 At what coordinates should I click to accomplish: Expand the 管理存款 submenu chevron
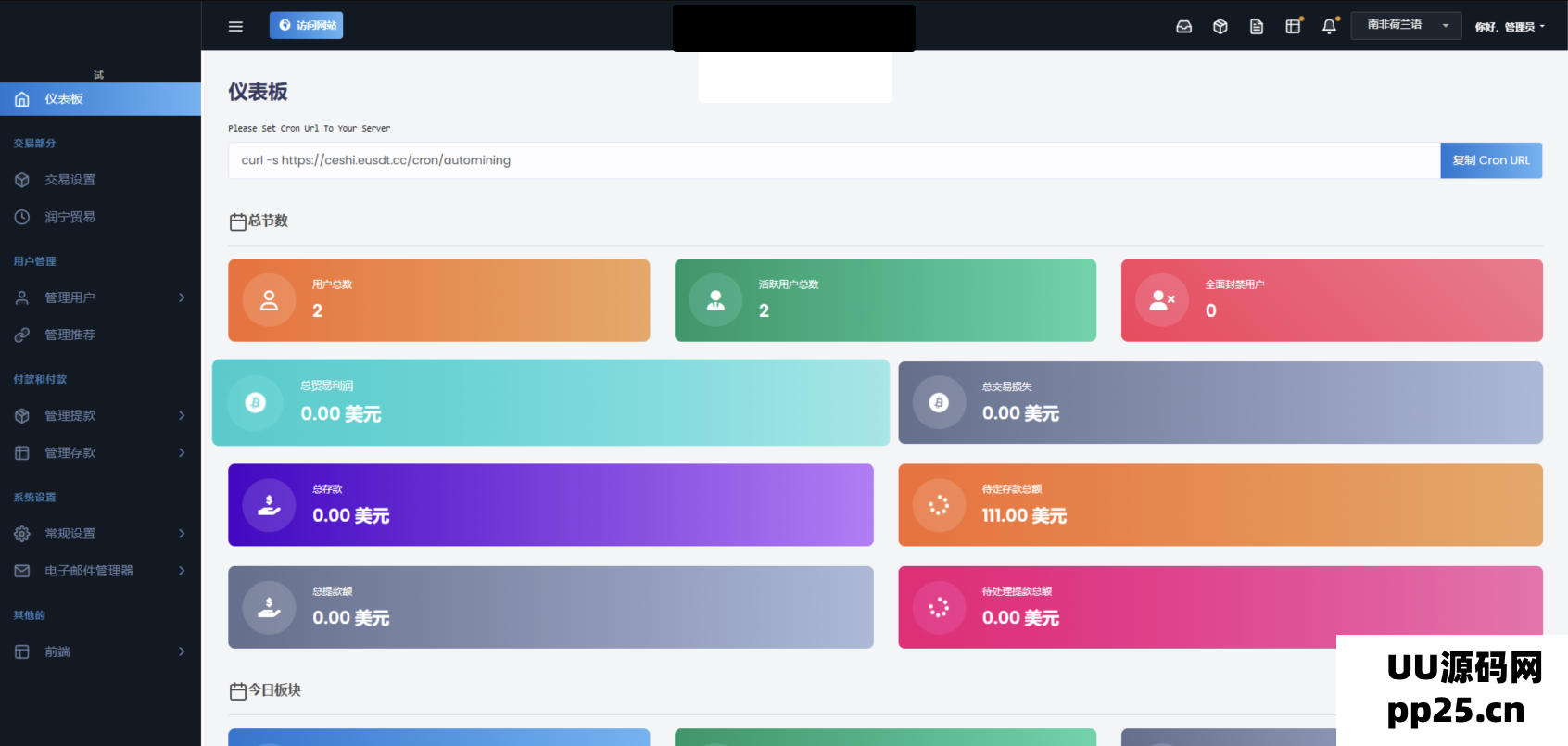coord(182,453)
